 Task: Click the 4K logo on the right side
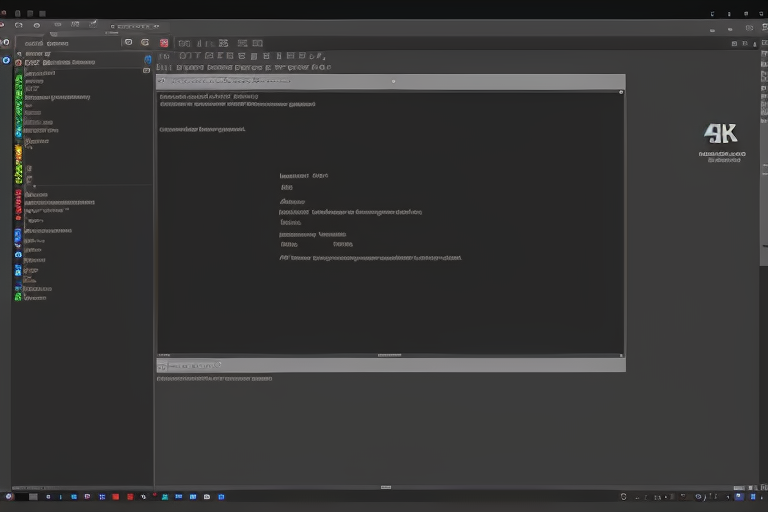[x=720, y=134]
